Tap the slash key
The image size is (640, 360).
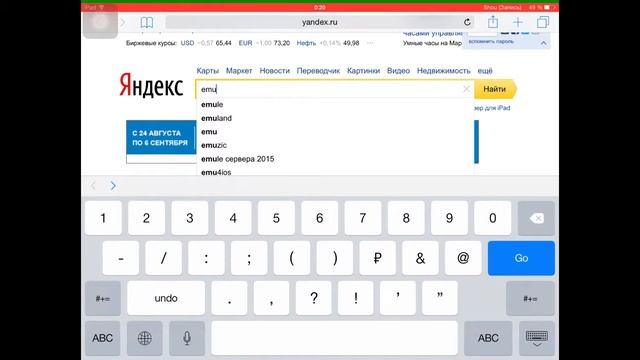point(164,258)
